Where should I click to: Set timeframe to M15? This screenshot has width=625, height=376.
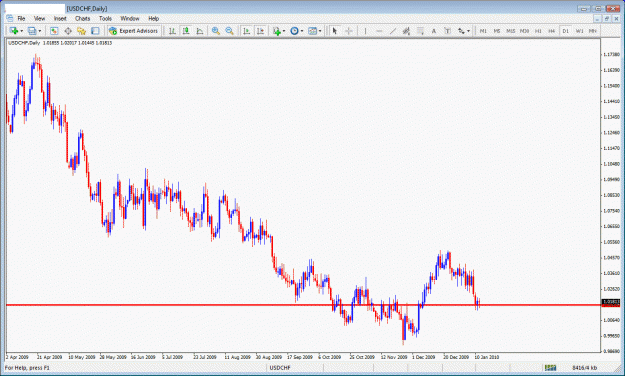pos(511,31)
